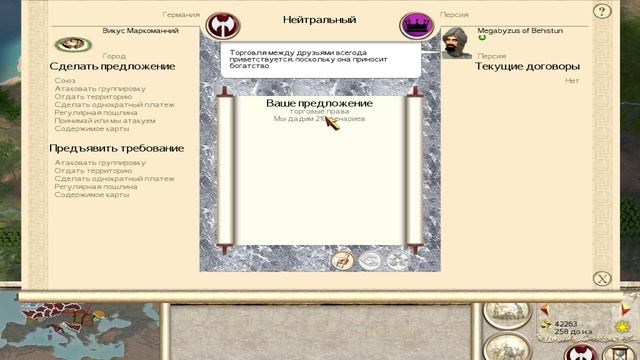Click the handshake propose-offer button
The height and width of the screenshot is (360, 640).
point(342,260)
